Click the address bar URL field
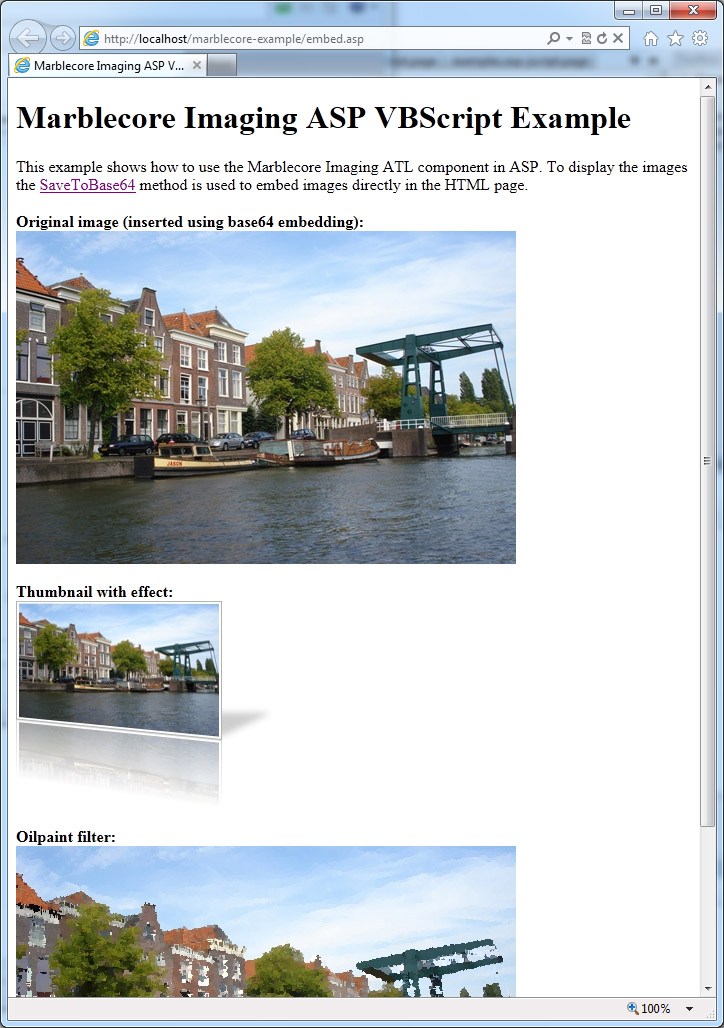Viewport: 724px width, 1028px height. pyautogui.click(x=321, y=39)
